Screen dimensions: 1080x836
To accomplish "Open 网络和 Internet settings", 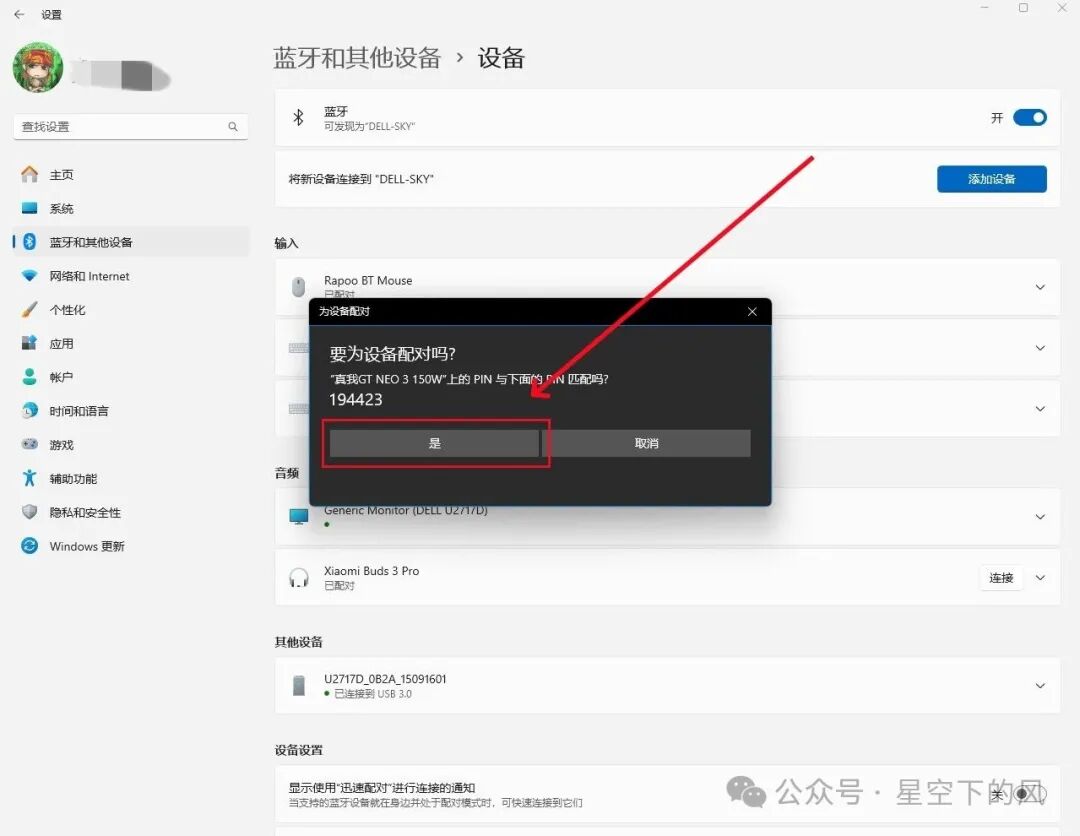I will [x=131, y=276].
